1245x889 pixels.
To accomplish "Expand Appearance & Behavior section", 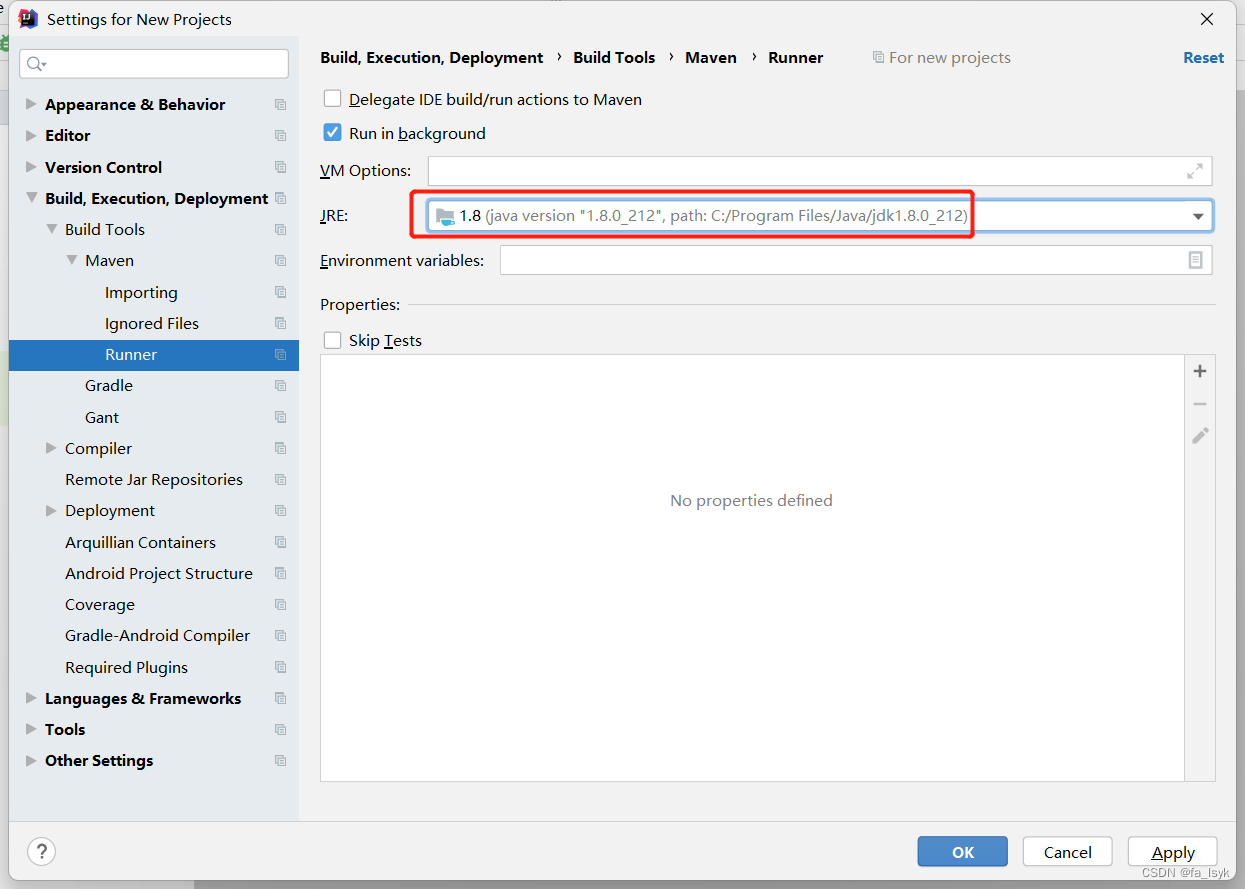I will 31,104.
